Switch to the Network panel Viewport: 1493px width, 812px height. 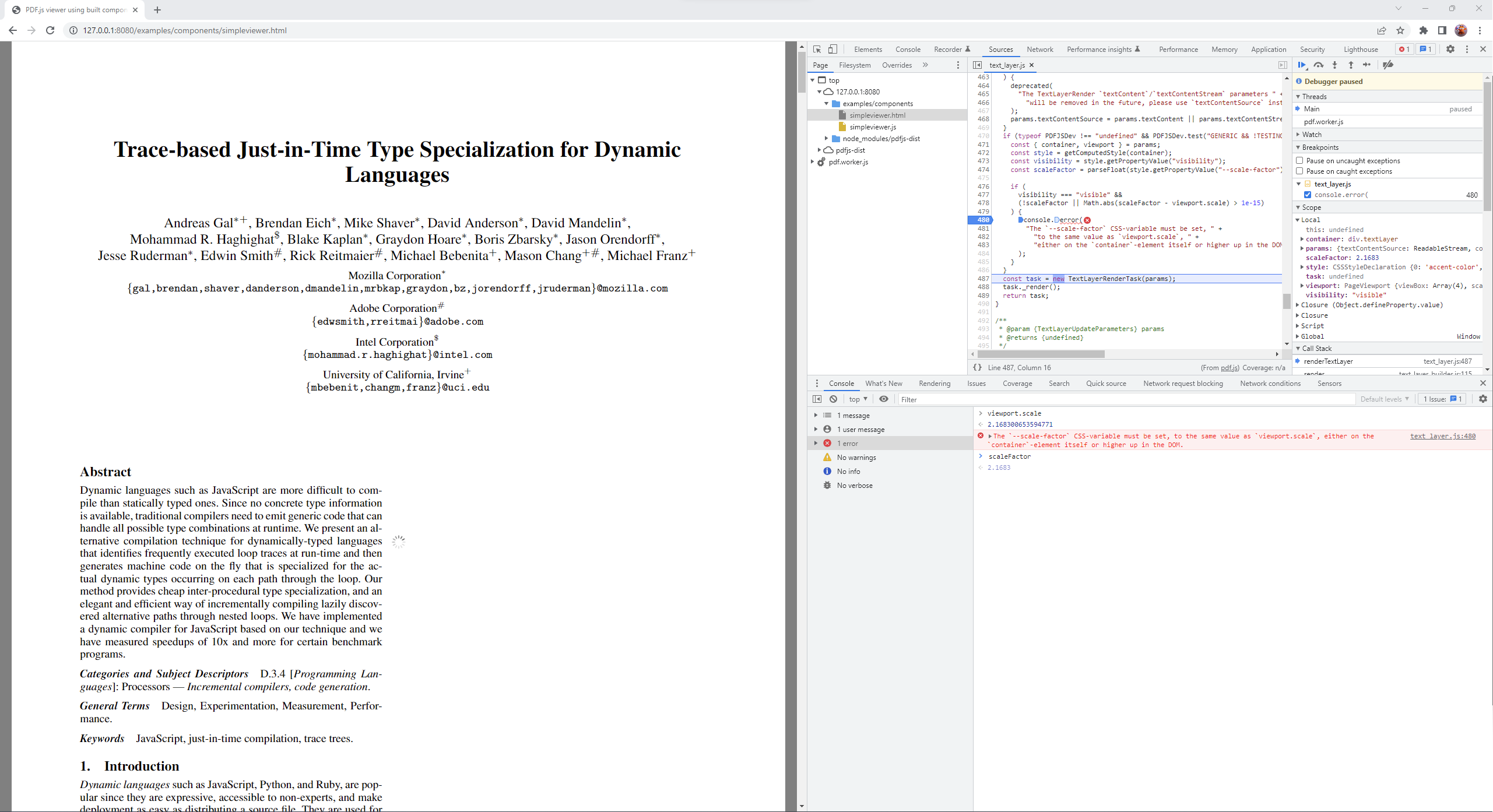pos(1040,49)
